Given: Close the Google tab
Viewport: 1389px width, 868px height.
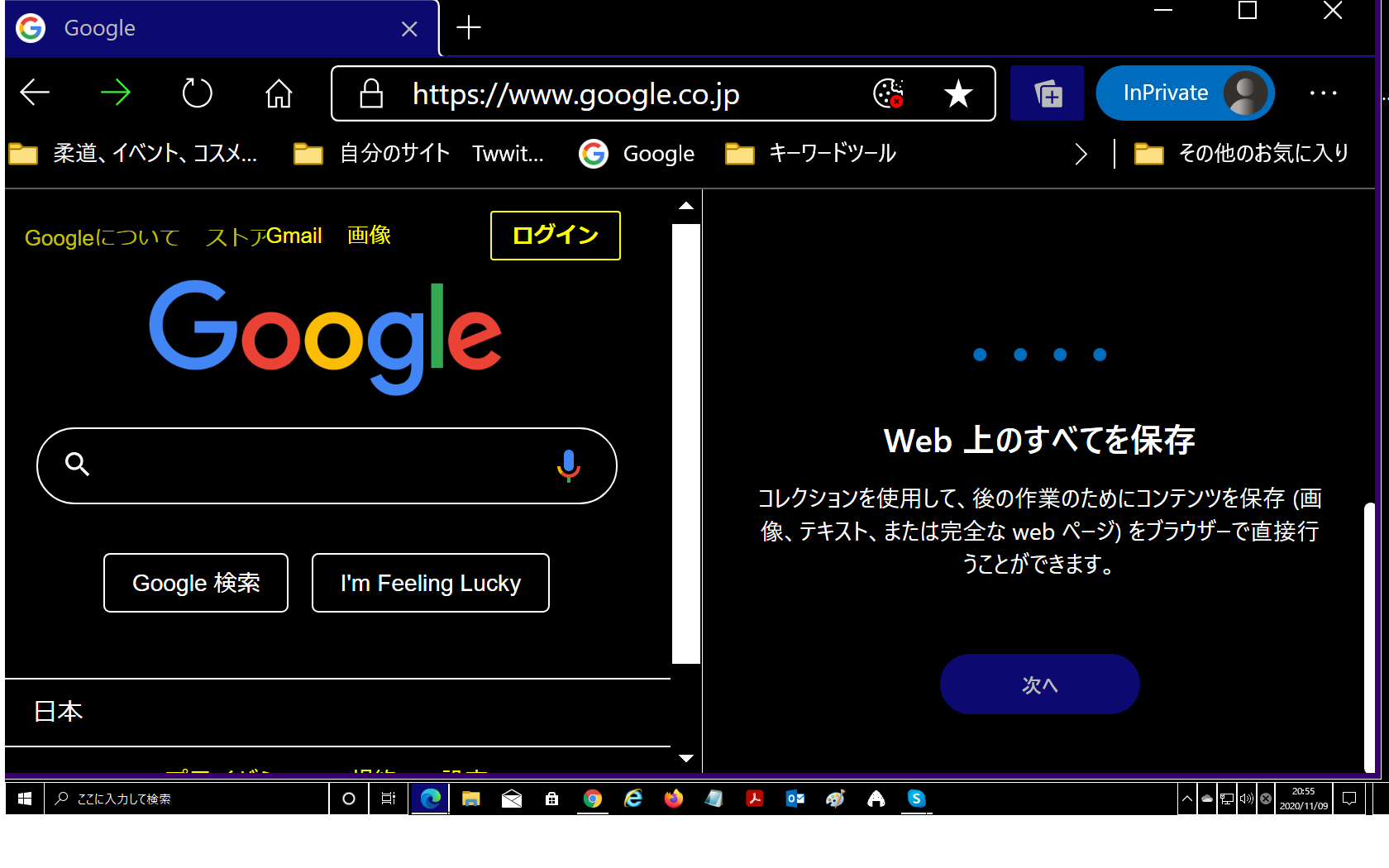Looking at the screenshot, I should click(x=409, y=29).
